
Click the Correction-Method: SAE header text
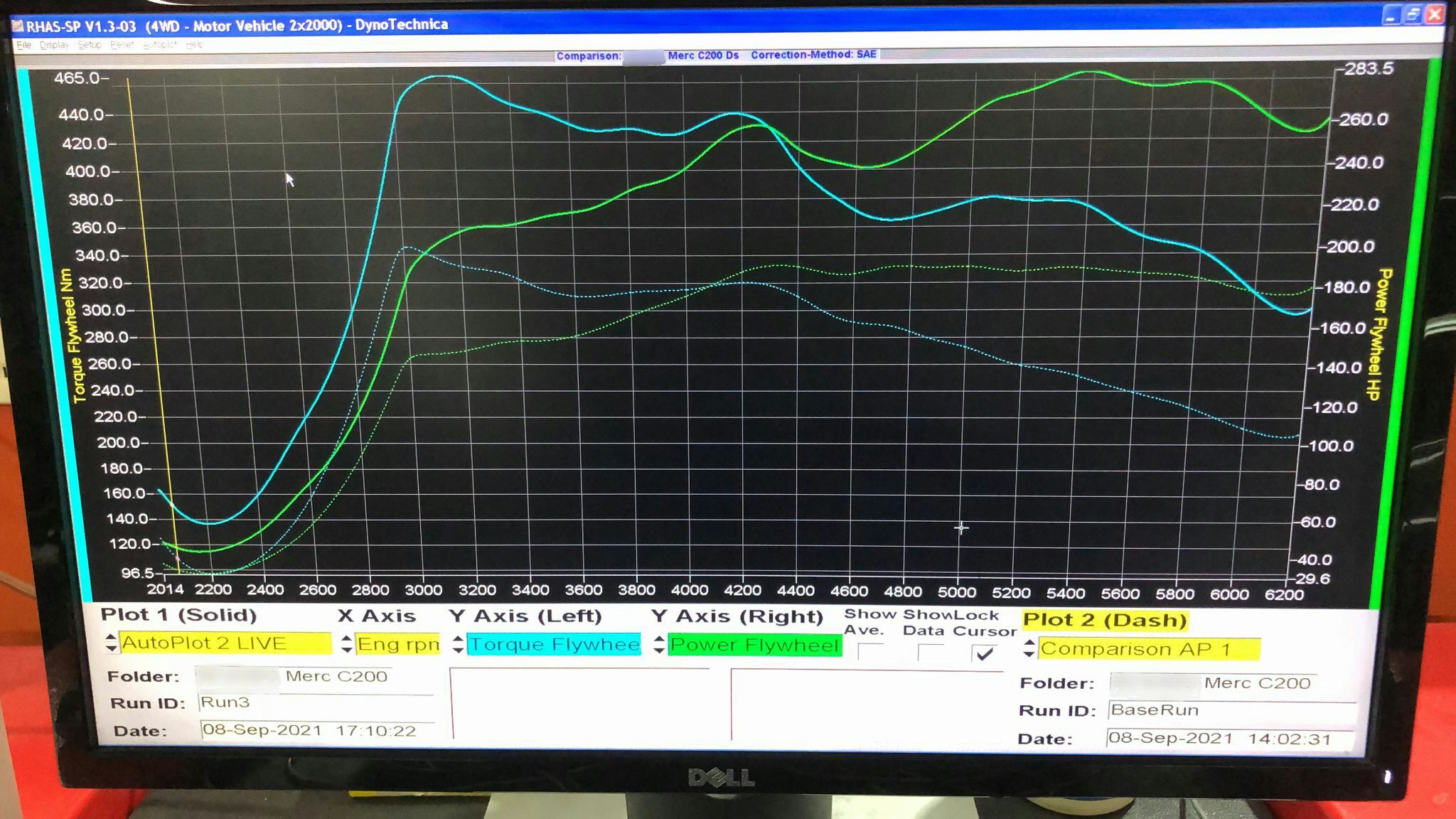coord(813,55)
